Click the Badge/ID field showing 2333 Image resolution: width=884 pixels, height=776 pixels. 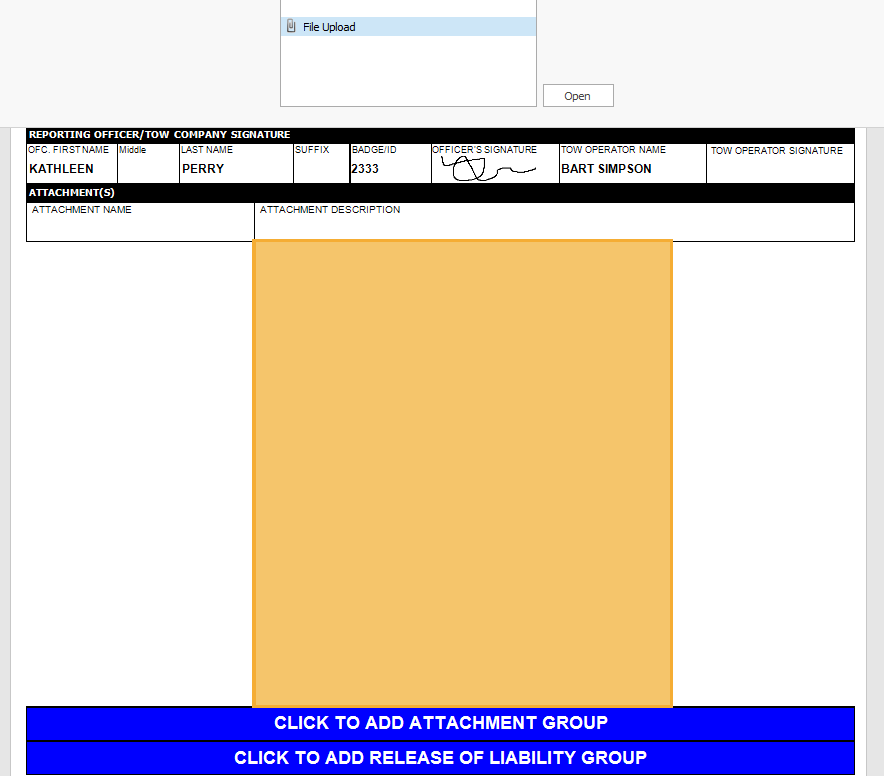point(390,169)
